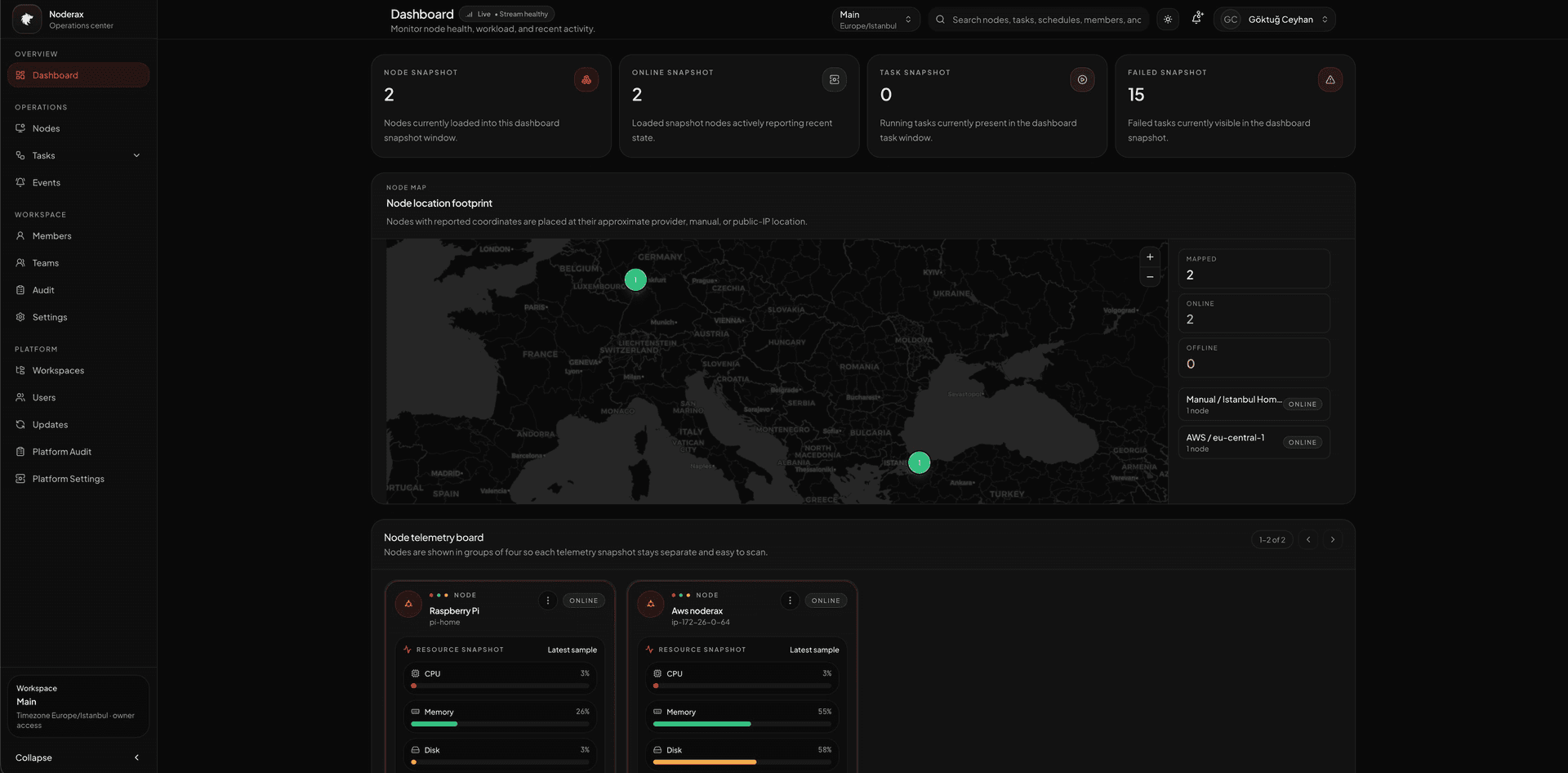
Task: Click the map marker near Istanbul
Action: coord(920,462)
